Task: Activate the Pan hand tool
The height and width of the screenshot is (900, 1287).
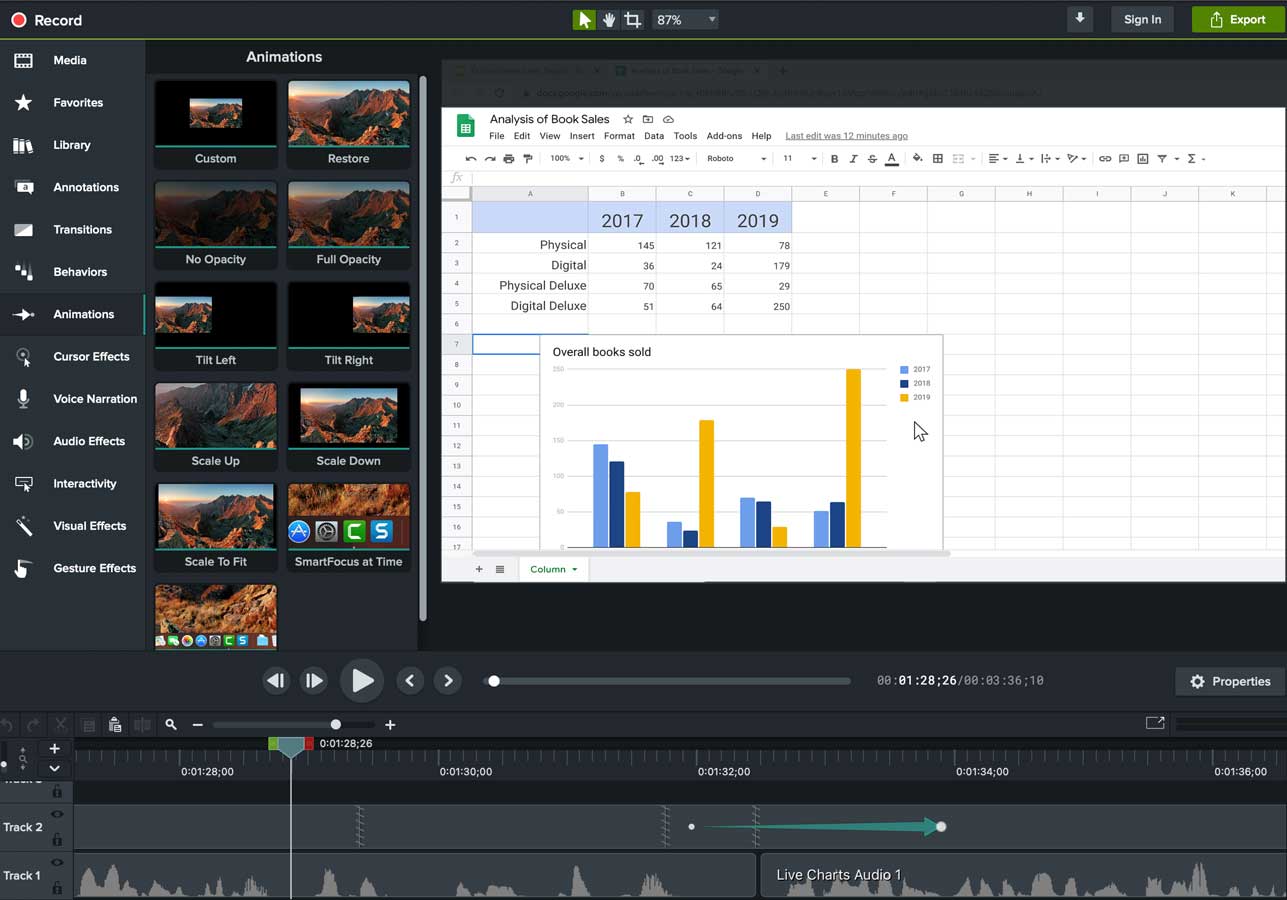Action: [x=610, y=19]
